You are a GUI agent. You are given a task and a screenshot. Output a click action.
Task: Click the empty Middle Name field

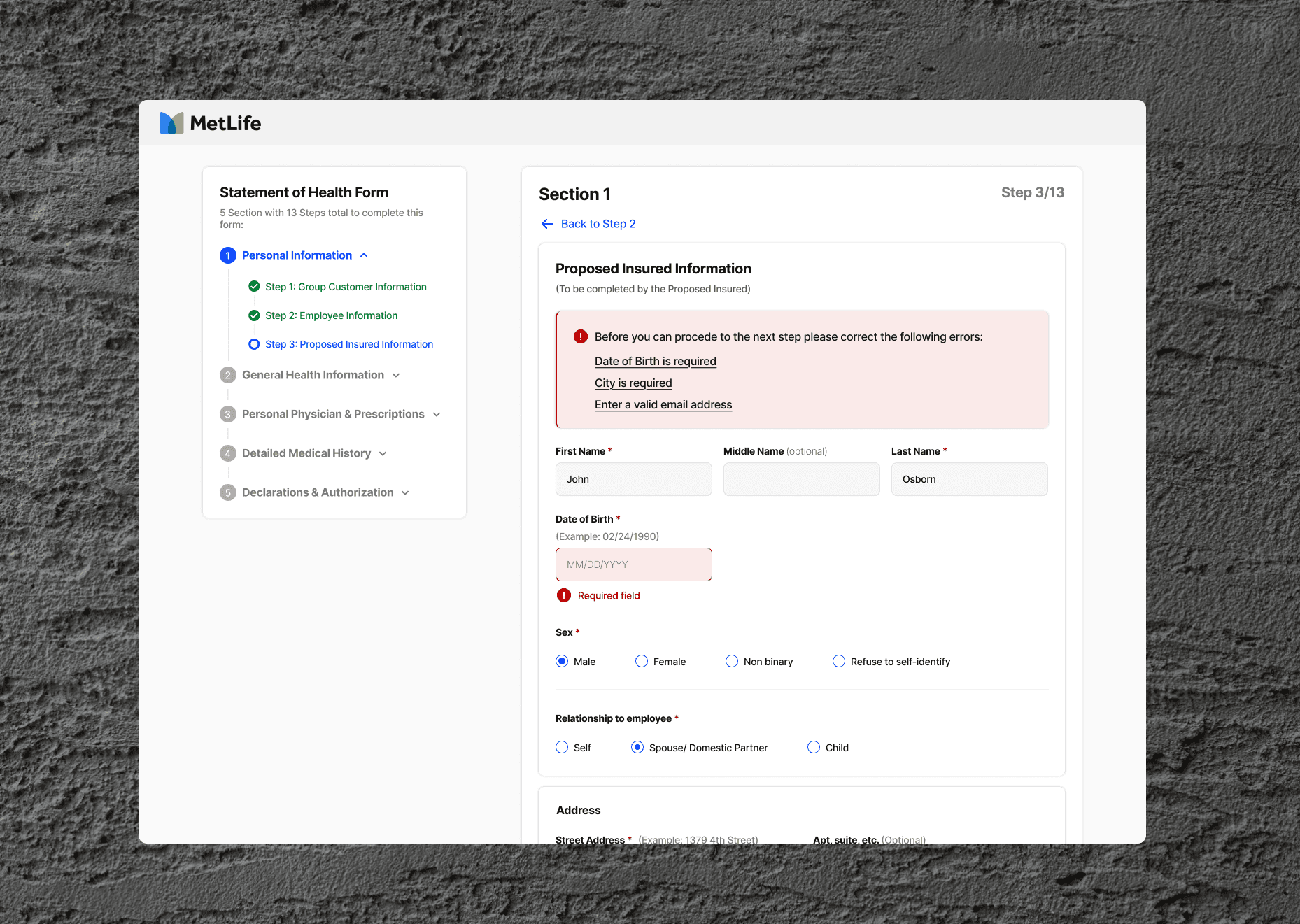(x=802, y=479)
